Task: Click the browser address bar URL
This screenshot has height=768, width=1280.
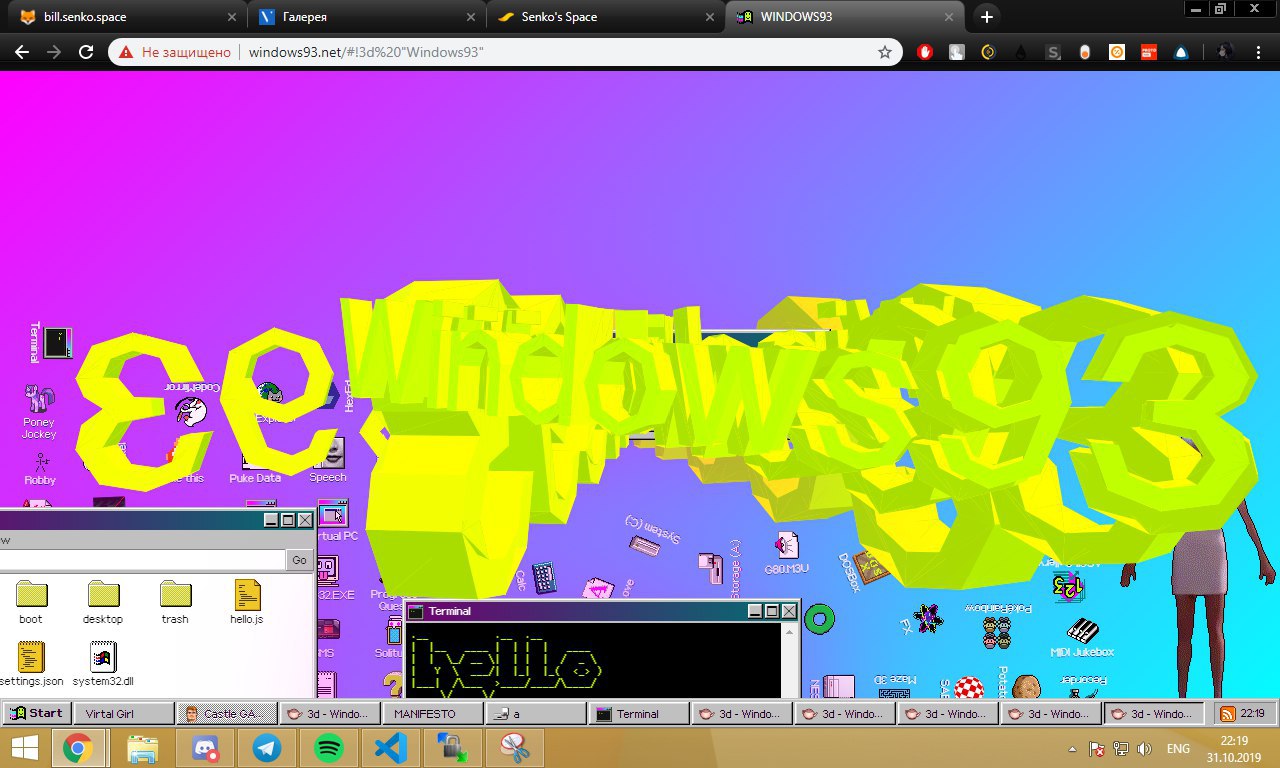Action: click(x=366, y=52)
